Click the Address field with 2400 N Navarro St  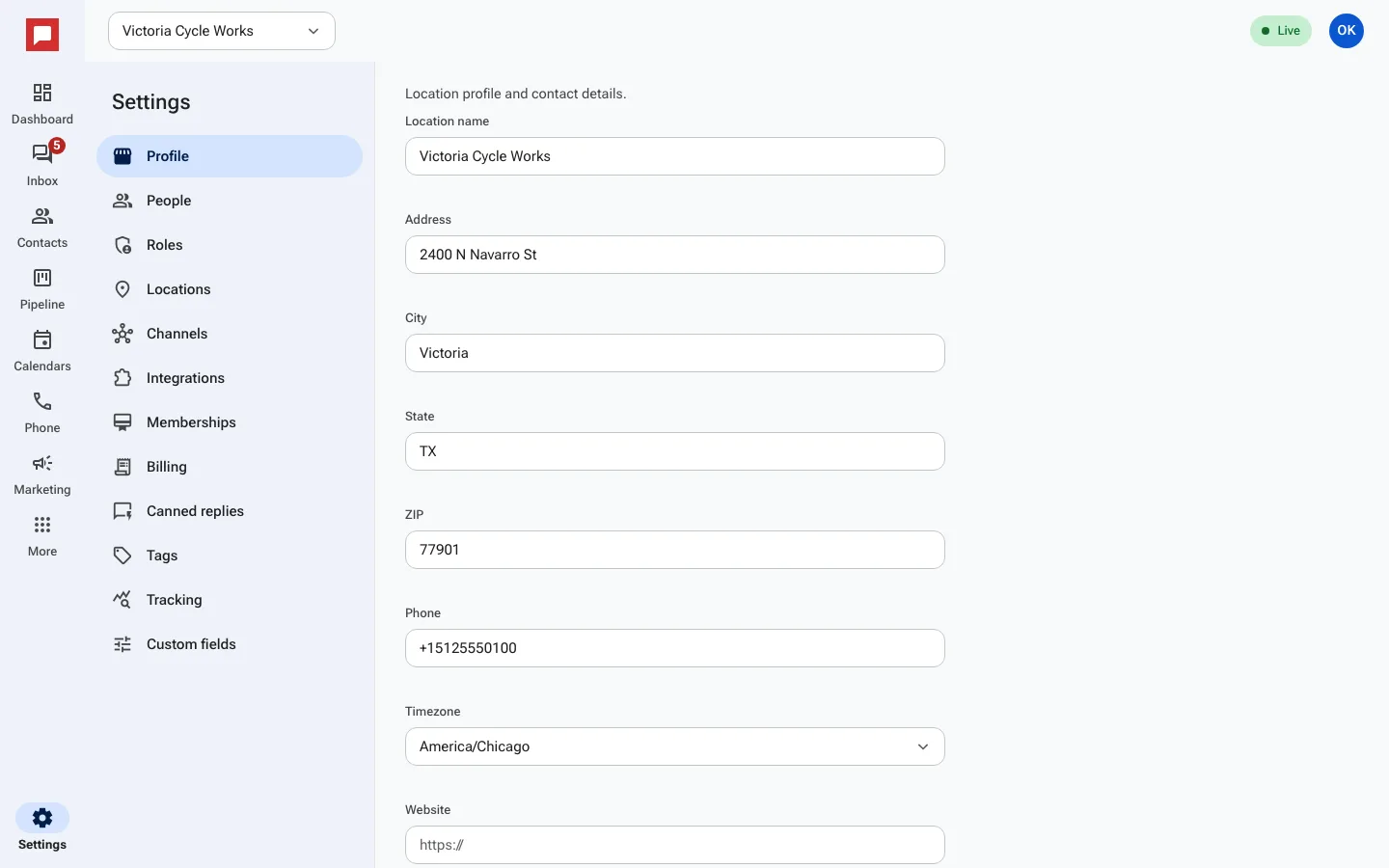(675, 255)
